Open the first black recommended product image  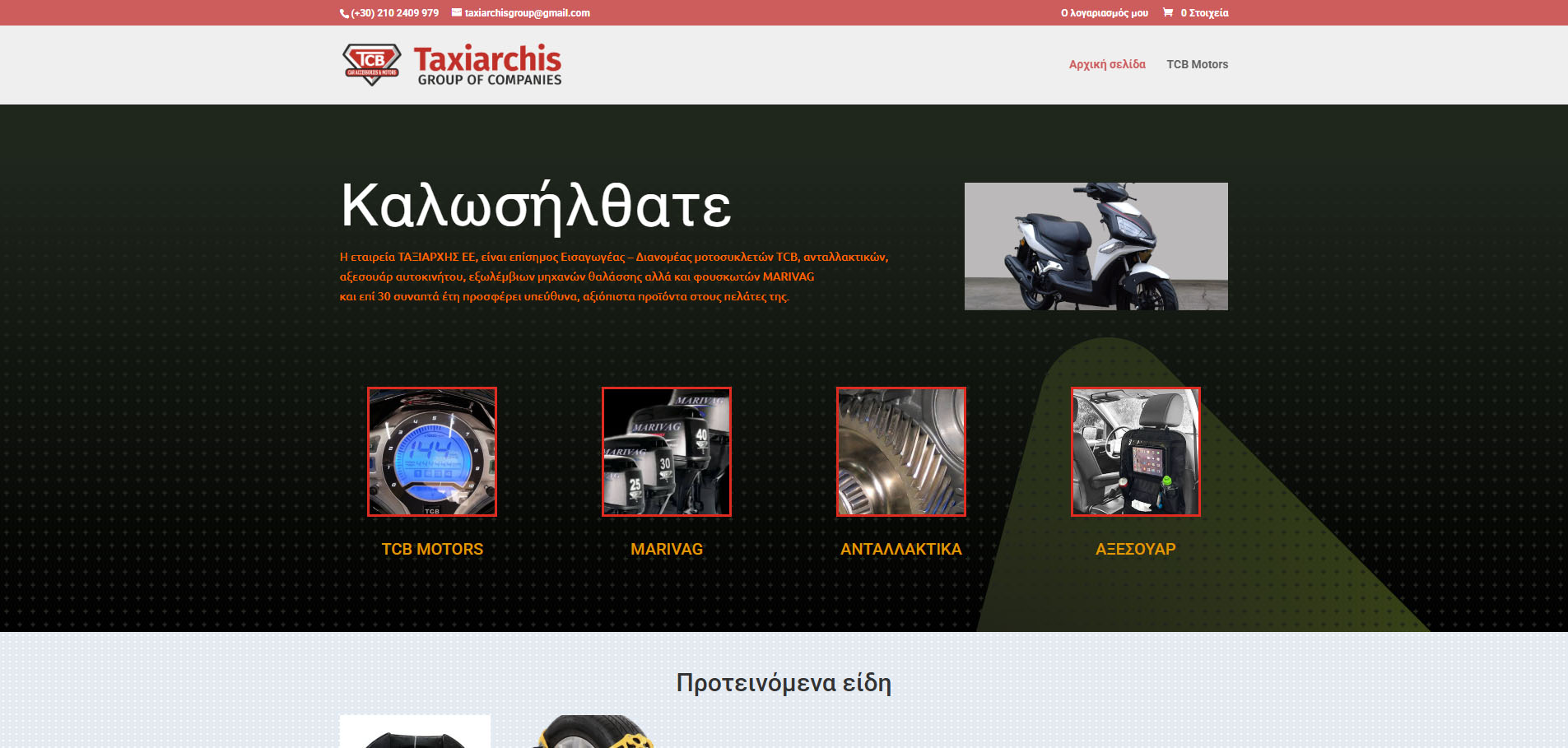point(415,732)
